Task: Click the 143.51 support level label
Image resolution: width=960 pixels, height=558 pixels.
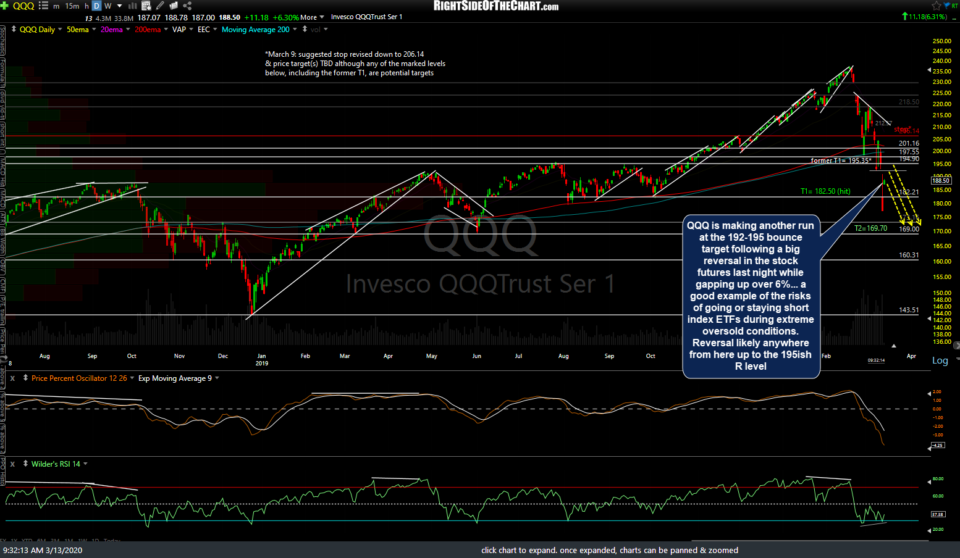Action: pos(909,310)
